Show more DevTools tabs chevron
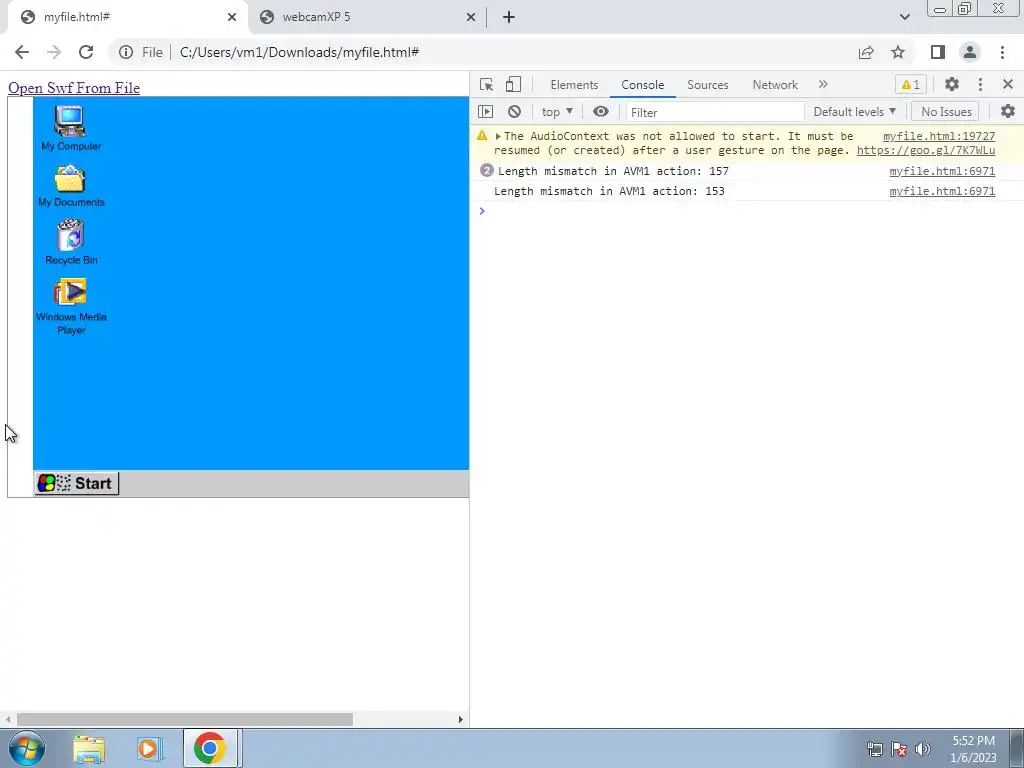The height and width of the screenshot is (768, 1024). click(x=823, y=84)
